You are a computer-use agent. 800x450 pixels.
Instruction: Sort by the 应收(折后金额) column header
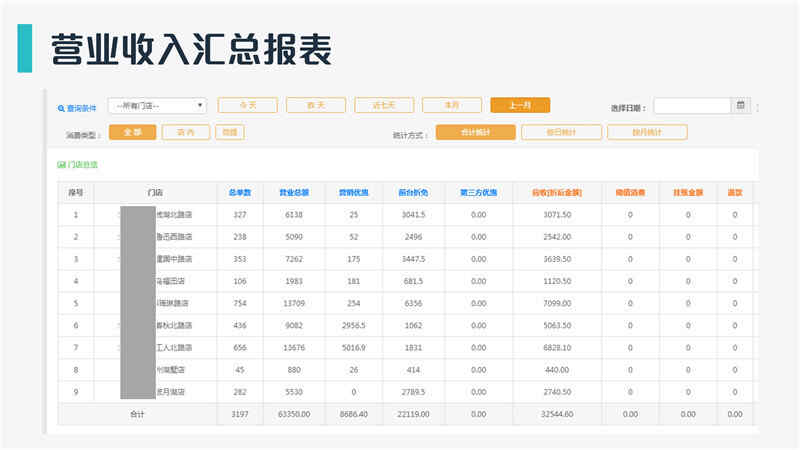click(x=557, y=192)
